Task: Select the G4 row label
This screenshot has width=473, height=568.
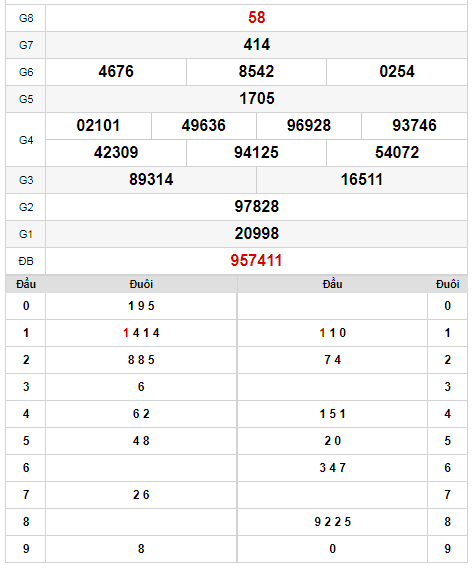Action: click(26, 140)
